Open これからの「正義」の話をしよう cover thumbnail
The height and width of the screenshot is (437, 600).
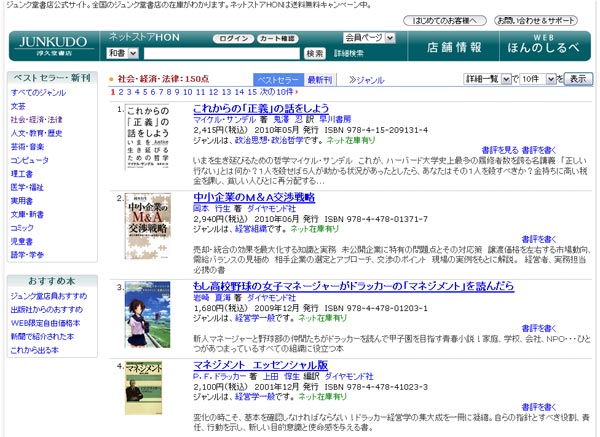tap(148, 137)
